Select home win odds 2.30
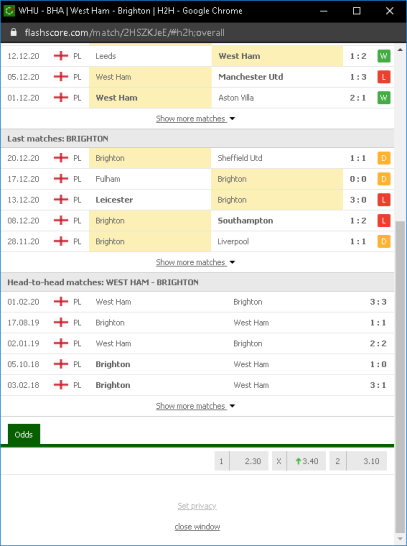Viewport: 407px width, 546px height. [242, 461]
